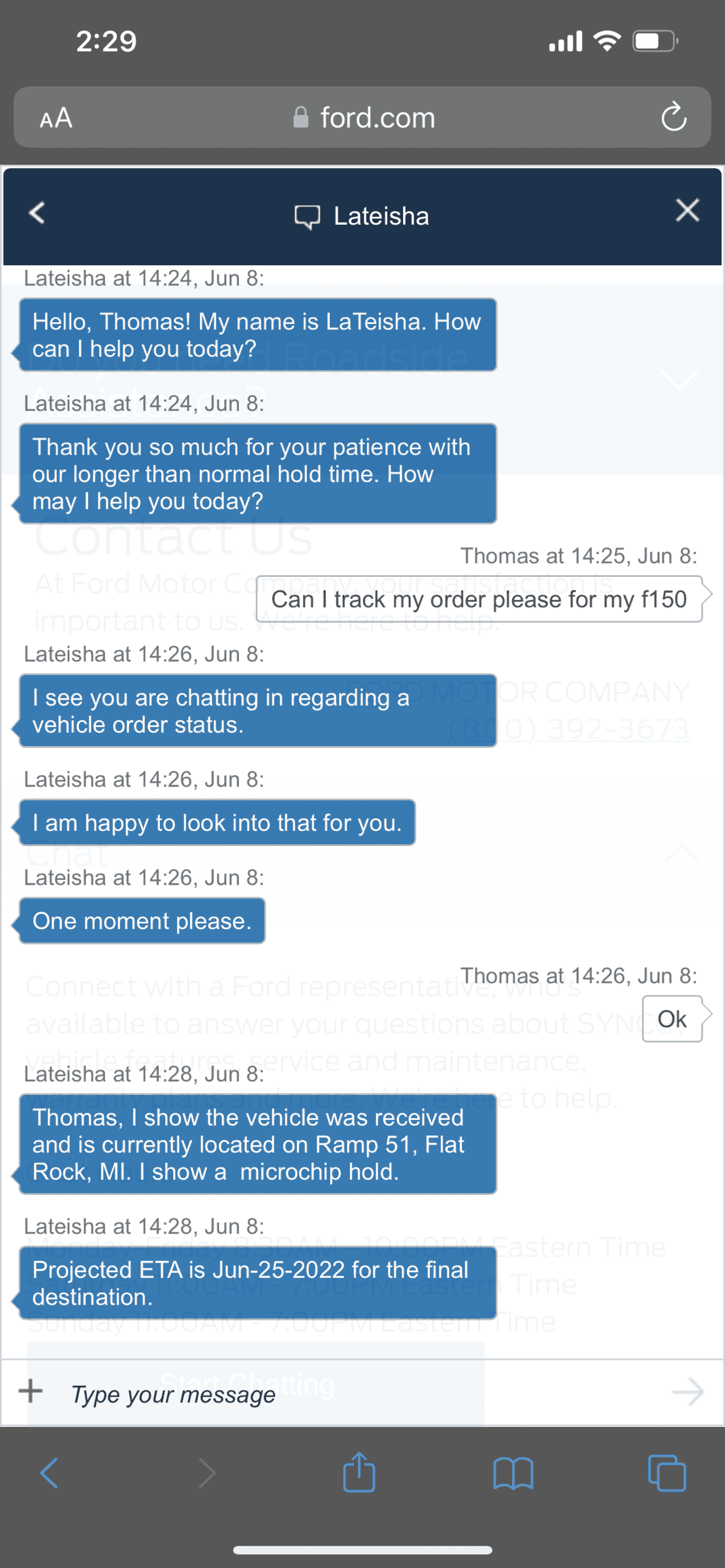
Task: Tap the Ford phone number link
Action: [x=568, y=729]
